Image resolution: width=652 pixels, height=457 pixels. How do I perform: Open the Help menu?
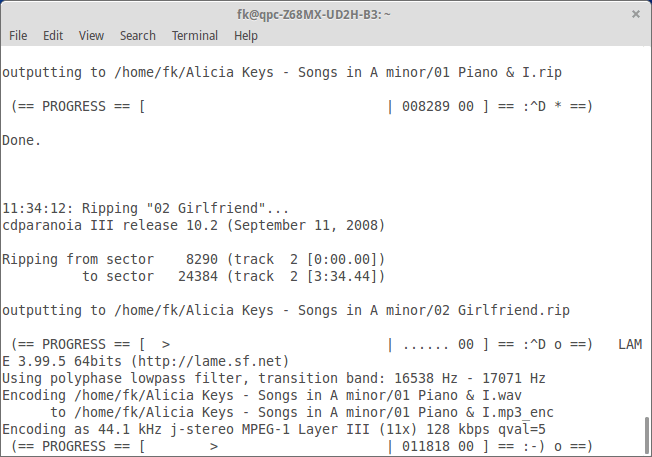[245, 35]
